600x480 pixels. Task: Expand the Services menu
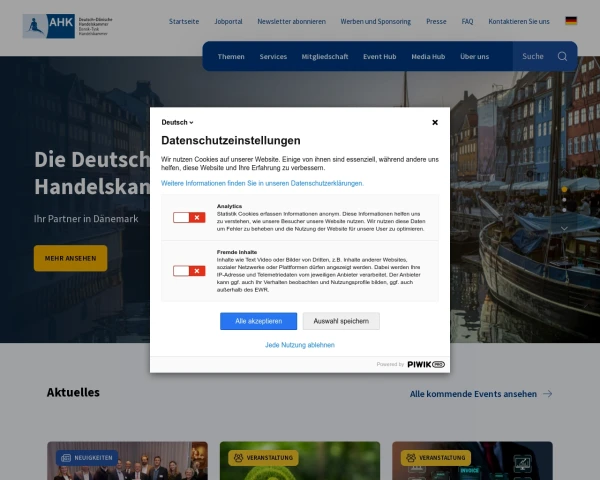click(x=273, y=56)
